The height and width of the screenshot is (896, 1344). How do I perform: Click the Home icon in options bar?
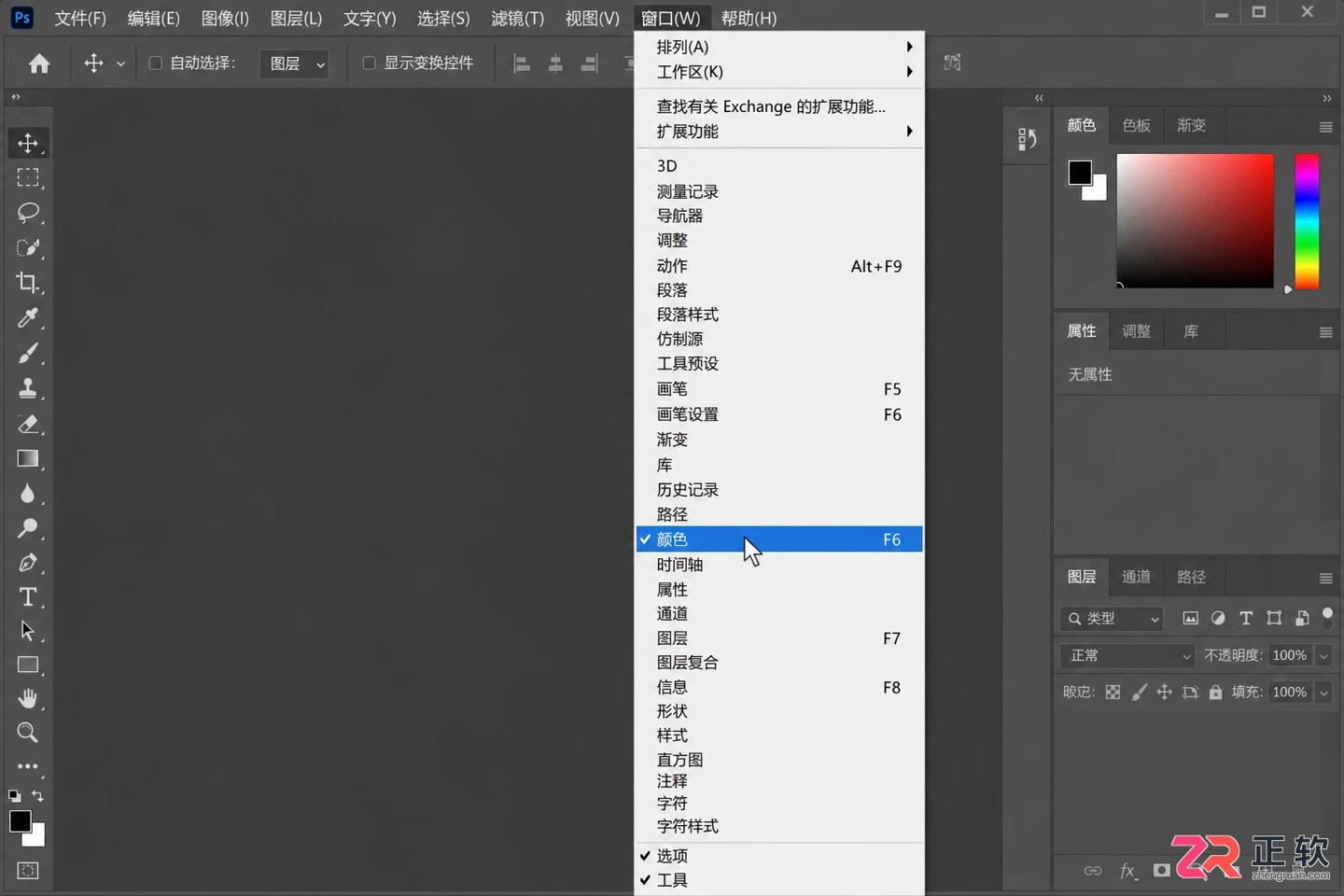(39, 63)
